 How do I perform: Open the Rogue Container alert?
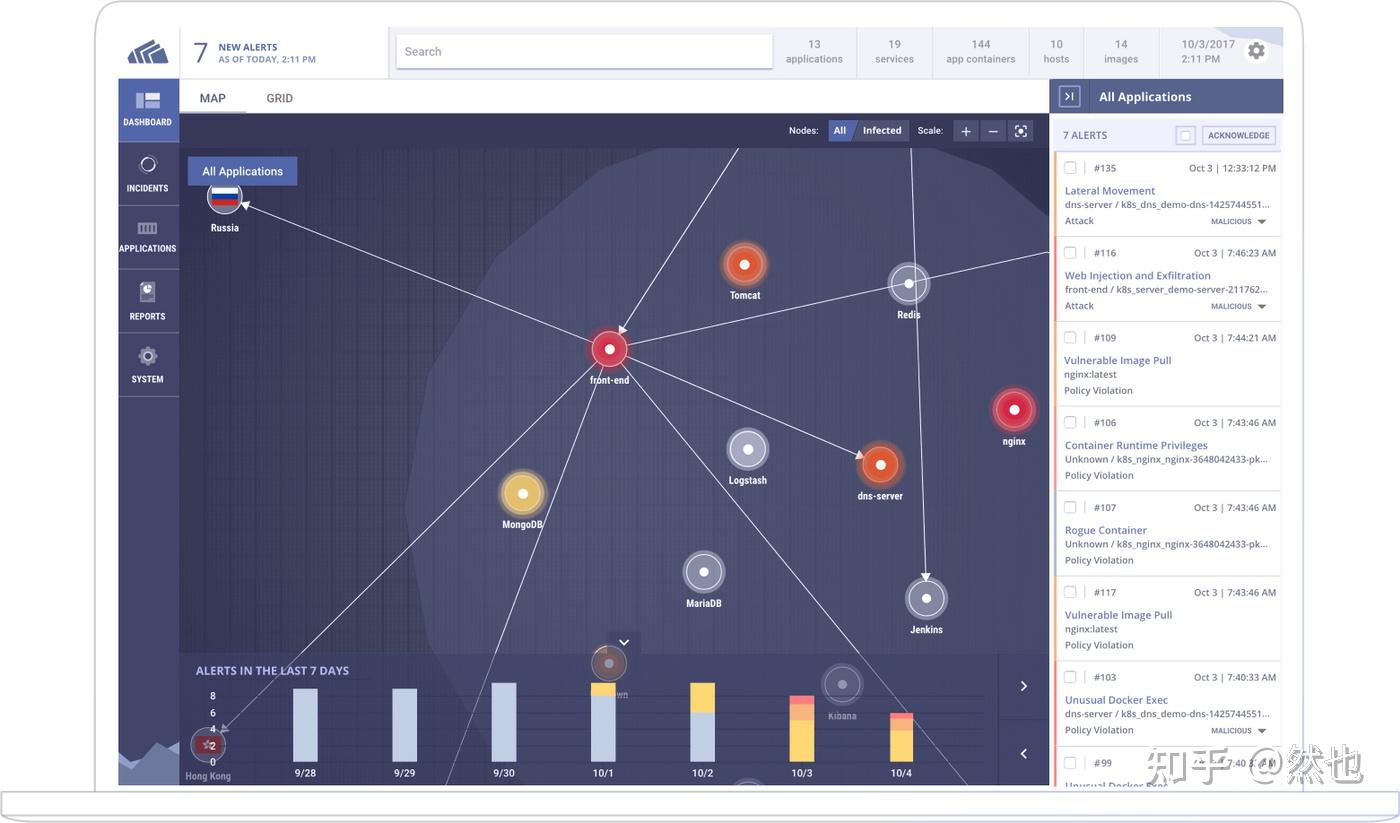(1106, 531)
